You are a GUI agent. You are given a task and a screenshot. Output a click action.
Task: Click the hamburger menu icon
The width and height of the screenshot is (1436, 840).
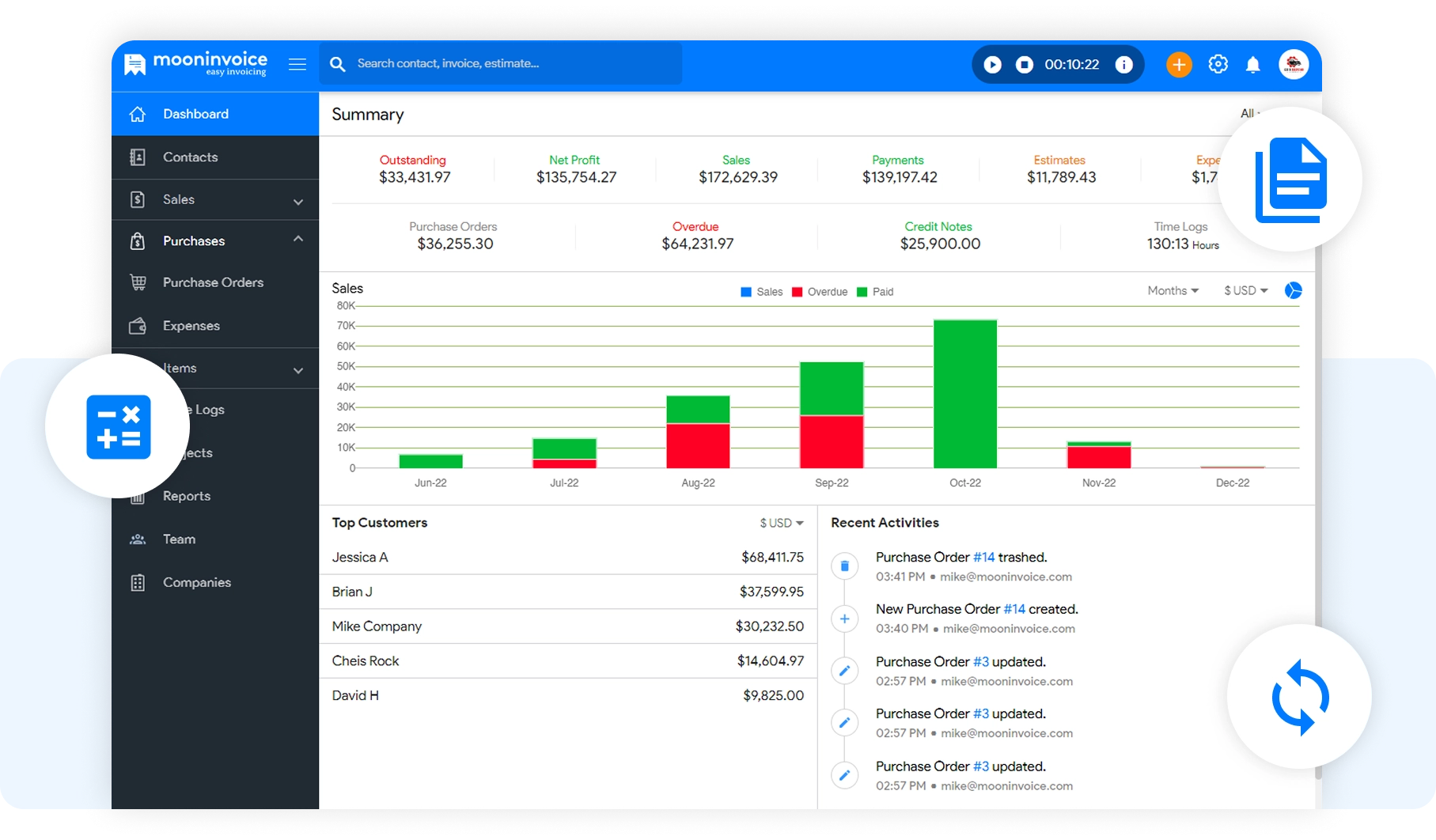click(x=297, y=64)
